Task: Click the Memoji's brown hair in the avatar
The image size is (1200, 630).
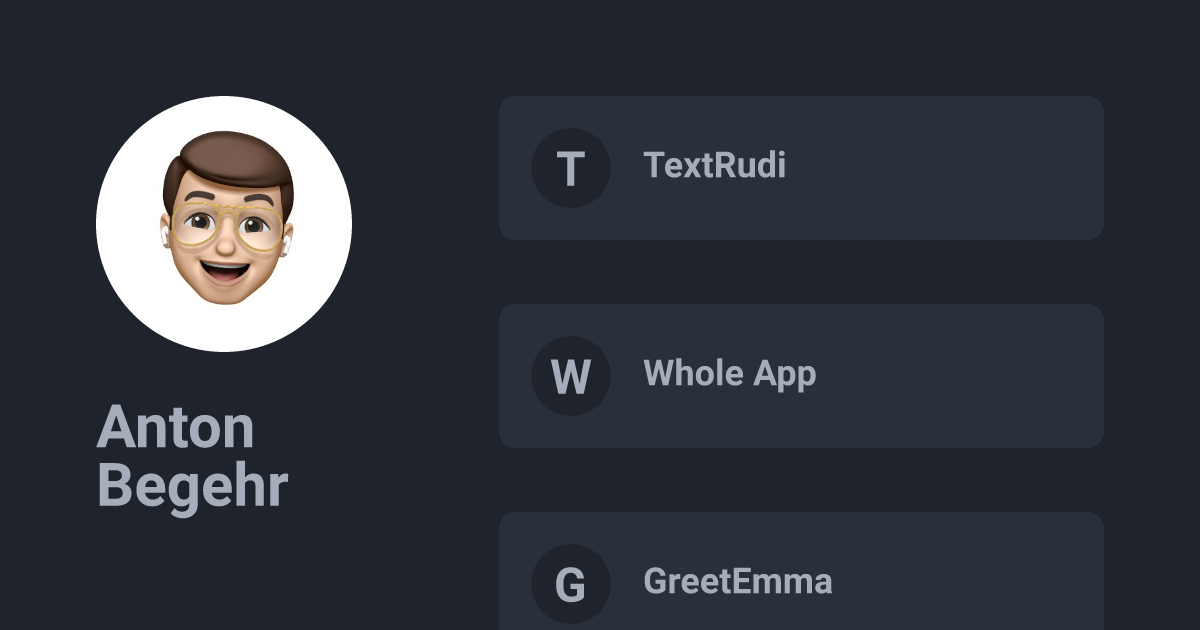Action: coord(232,160)
